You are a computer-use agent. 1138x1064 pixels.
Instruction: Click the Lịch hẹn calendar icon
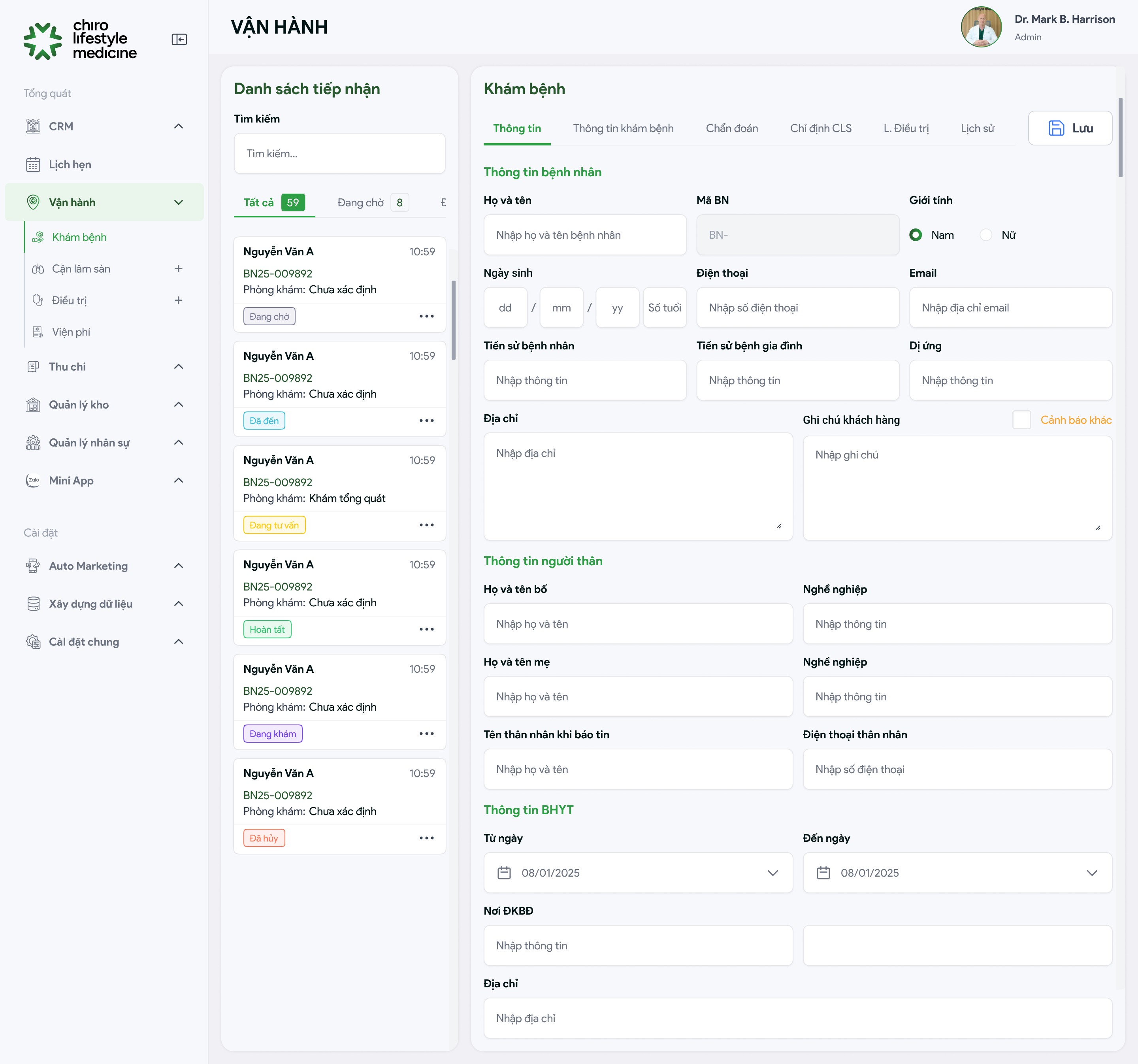pos(33,165)
